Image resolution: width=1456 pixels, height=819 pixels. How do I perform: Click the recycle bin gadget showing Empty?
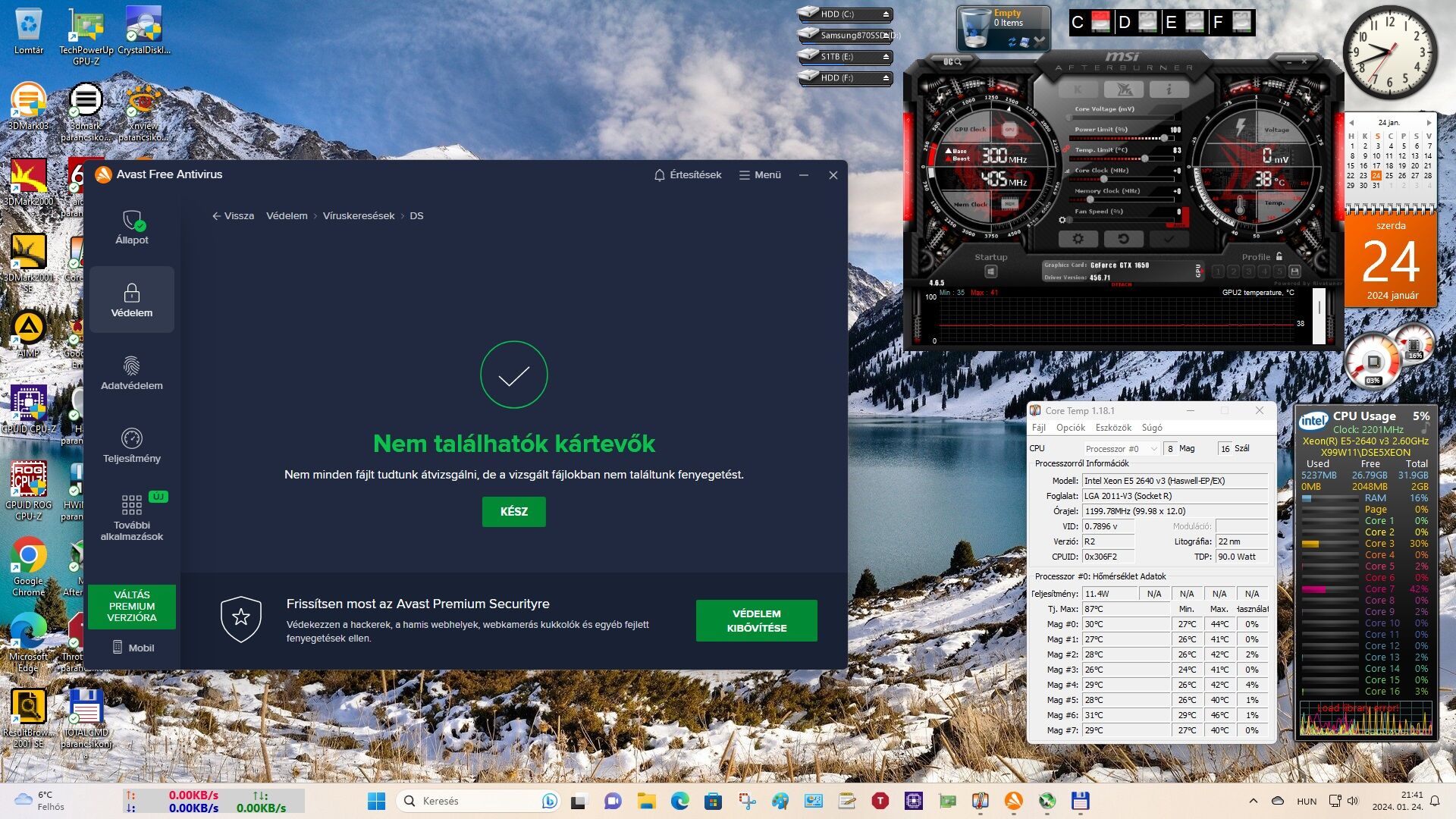click(x=1003, y=28)
